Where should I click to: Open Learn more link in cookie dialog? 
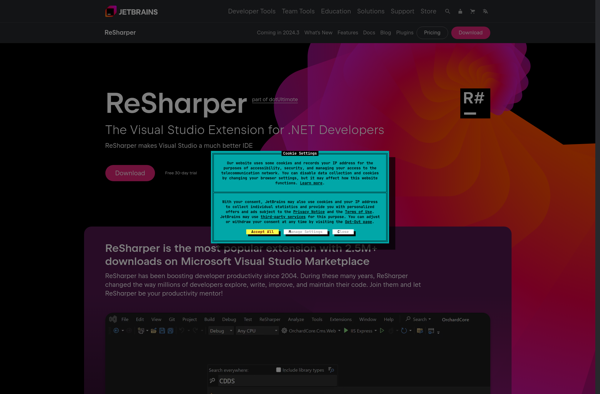coord(311,183)
